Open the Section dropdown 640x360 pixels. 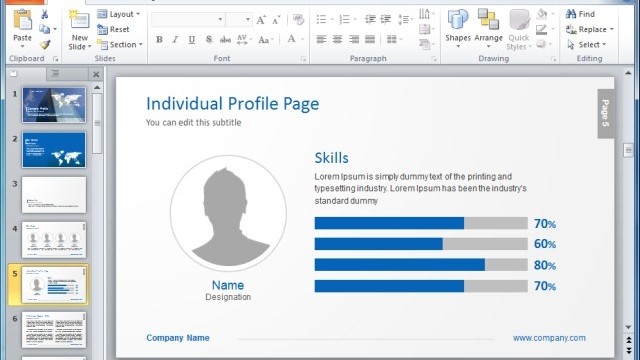point(120,44)
